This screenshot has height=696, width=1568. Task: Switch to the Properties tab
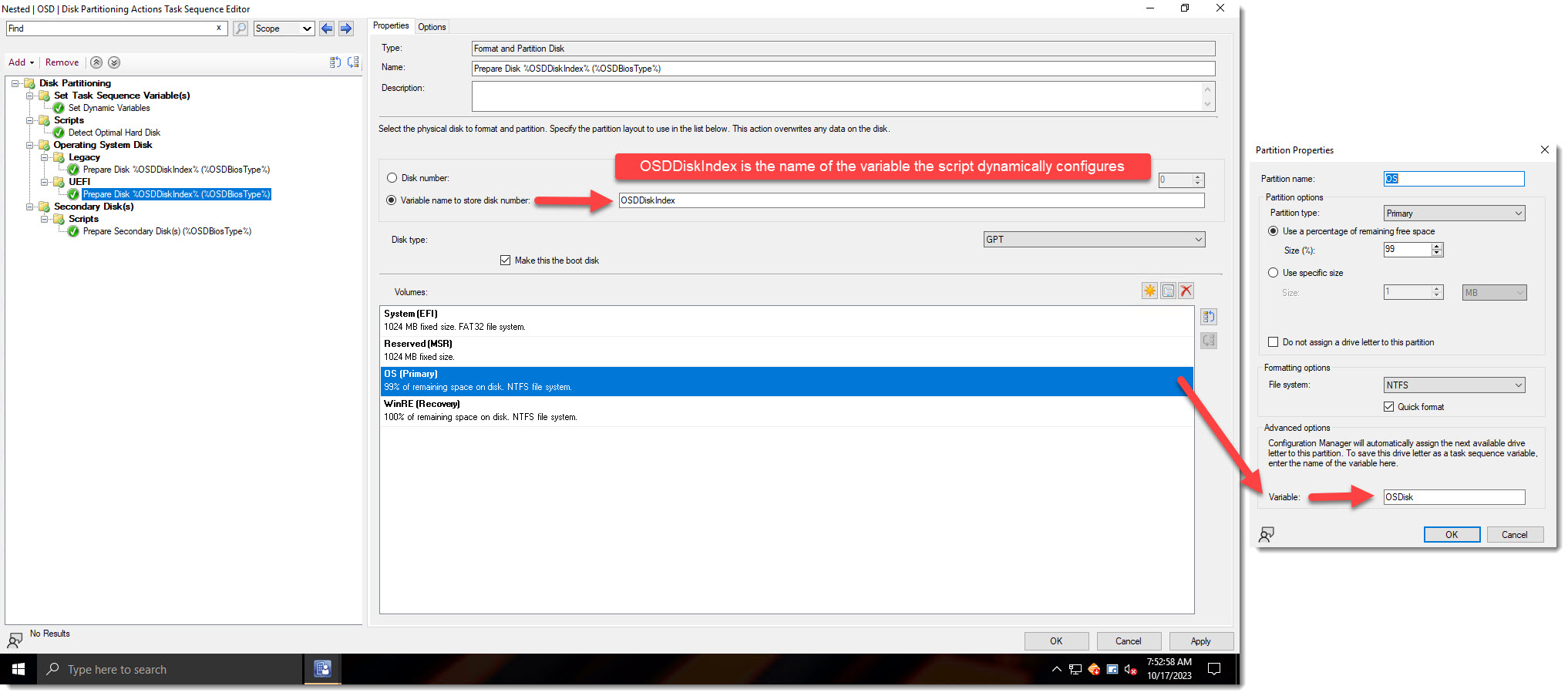391,26
